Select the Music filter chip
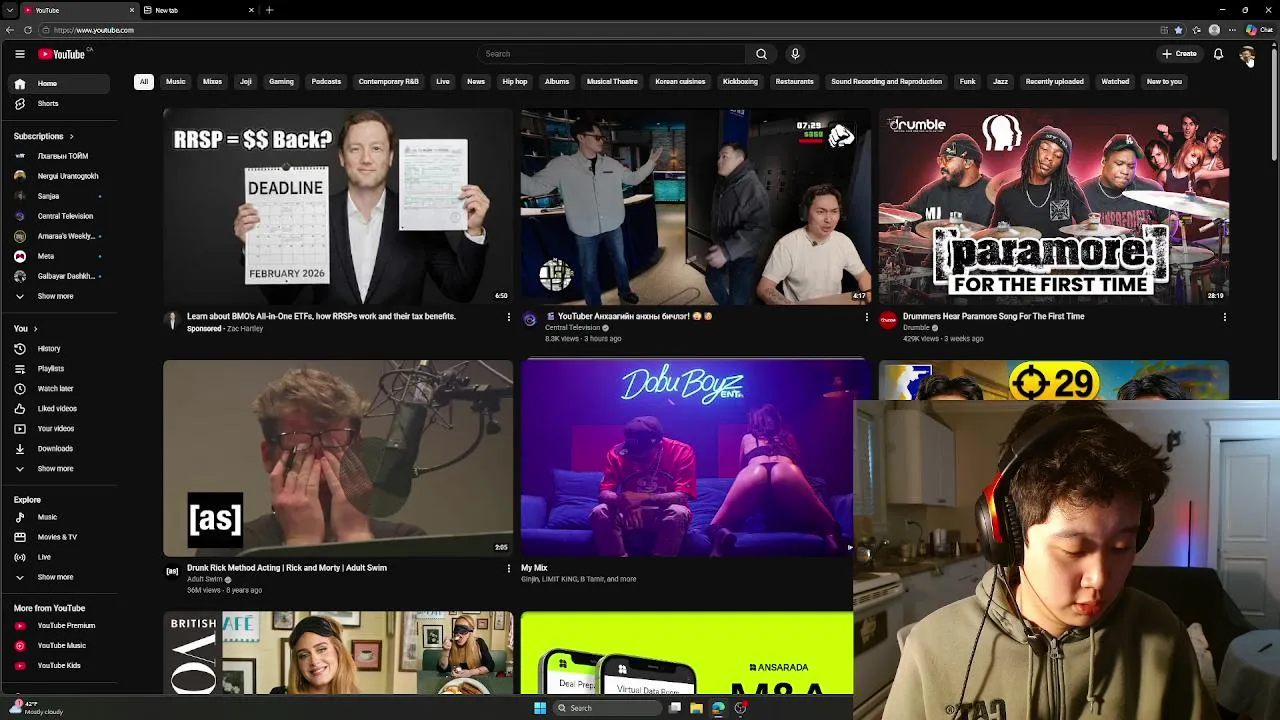The image size is (1280, 720). [x=176, y=82]
